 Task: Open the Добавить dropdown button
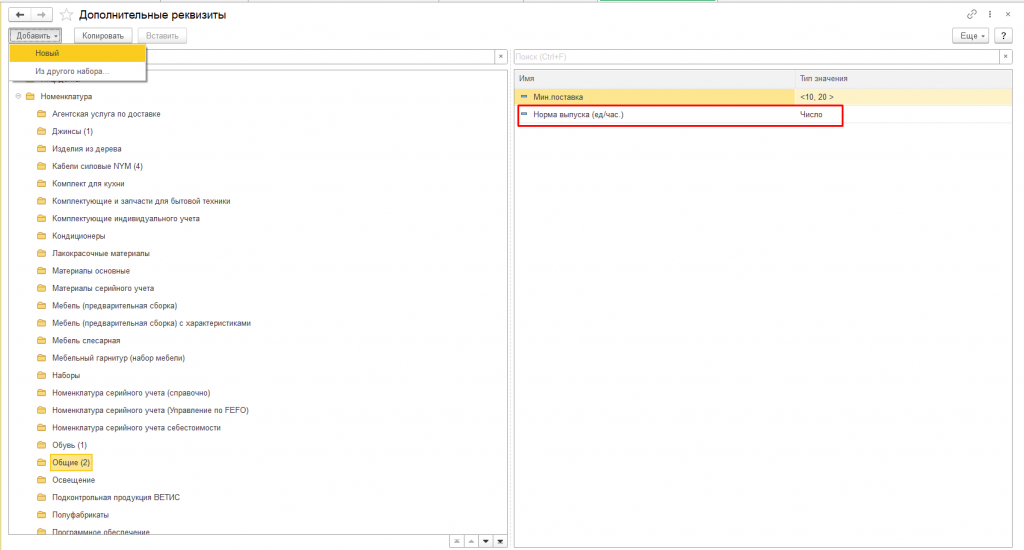[x=35, y=36]
